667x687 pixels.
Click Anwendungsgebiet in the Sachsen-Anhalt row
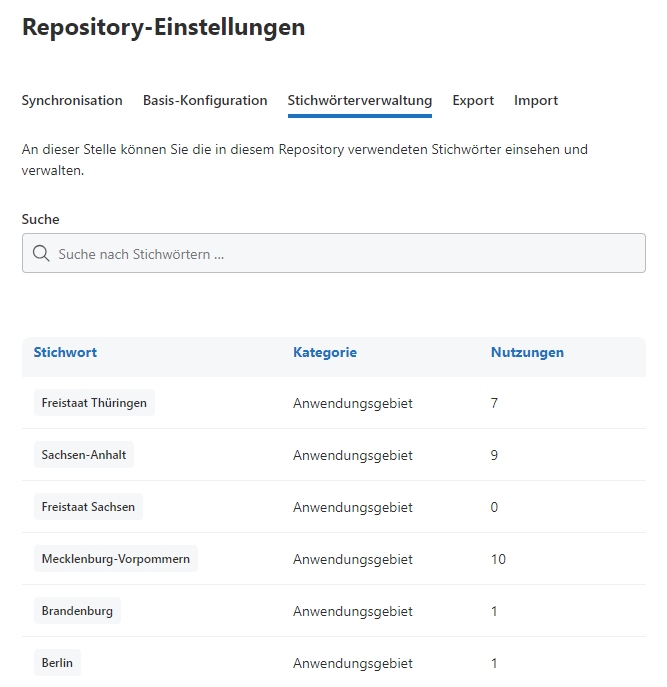pos(352,455)
